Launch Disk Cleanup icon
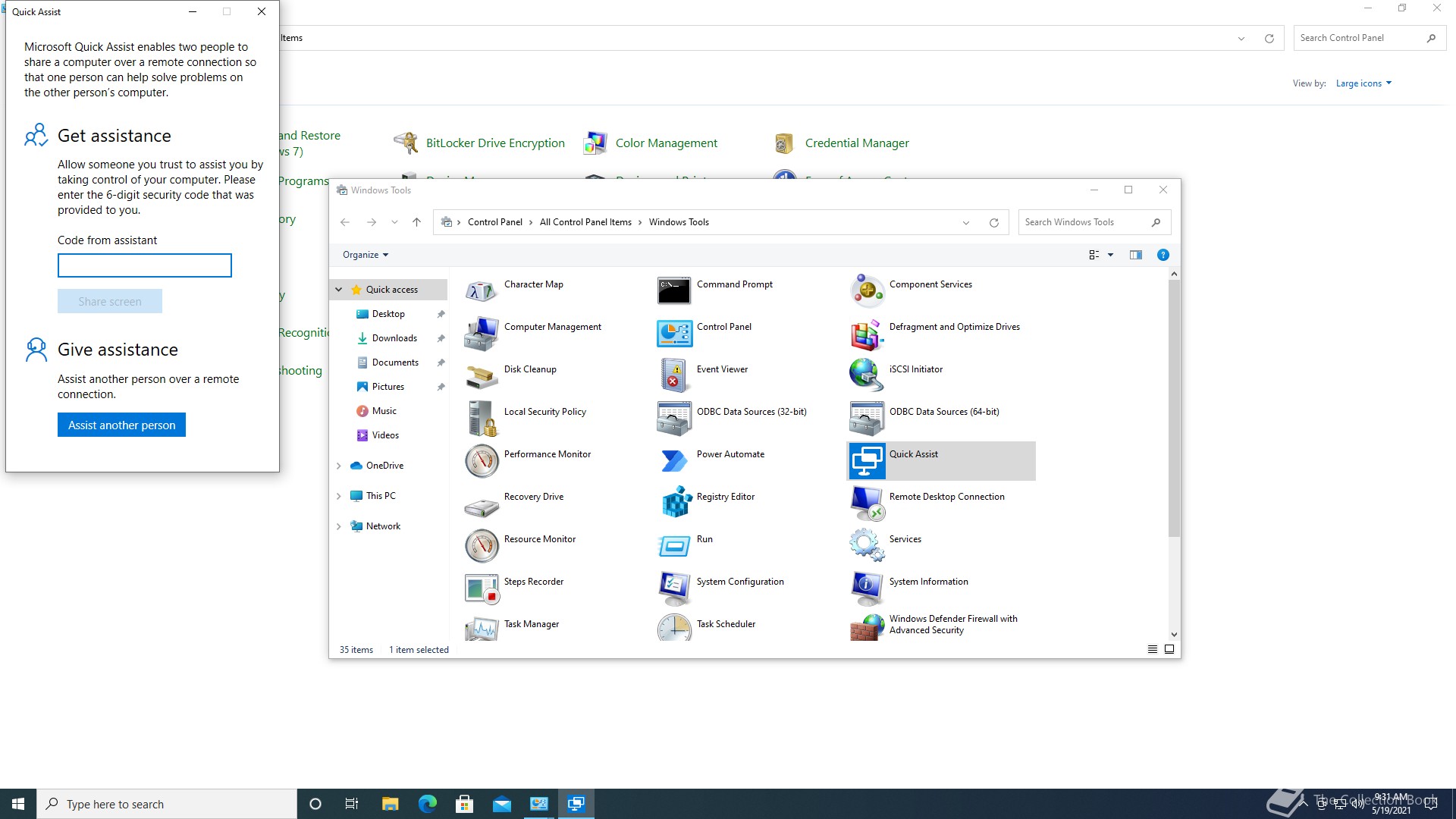Image resolution: width=1456 pixels, height=819 pixels. tap(482, 375)
